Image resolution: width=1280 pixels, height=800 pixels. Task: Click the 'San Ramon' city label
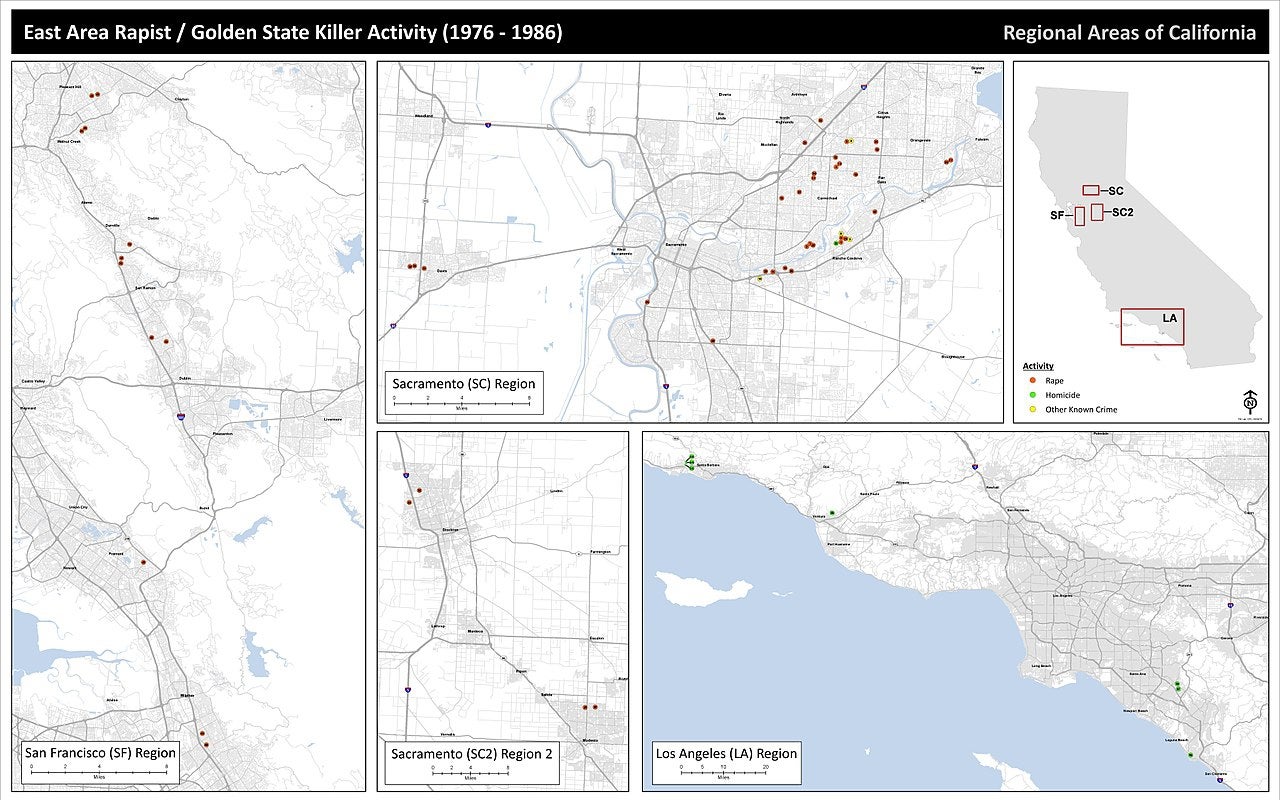pos(145,287)
